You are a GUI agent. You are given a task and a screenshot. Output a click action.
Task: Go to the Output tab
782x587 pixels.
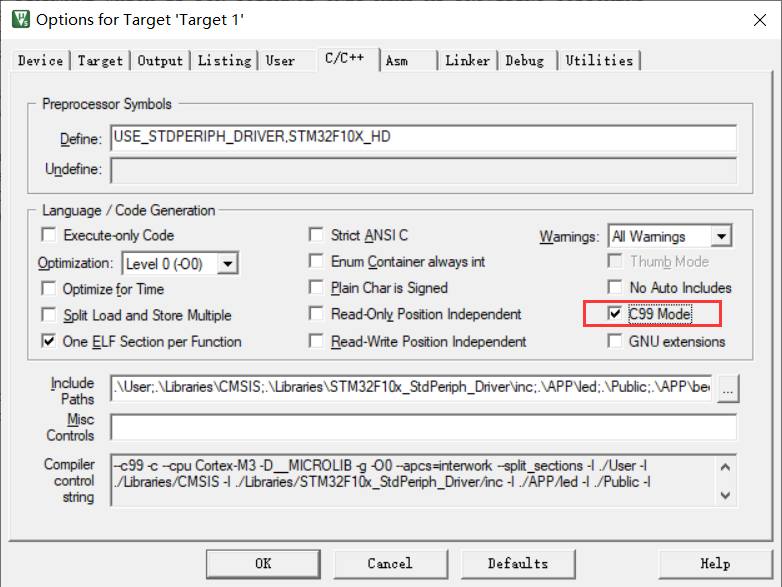click(x=160, y=61)
